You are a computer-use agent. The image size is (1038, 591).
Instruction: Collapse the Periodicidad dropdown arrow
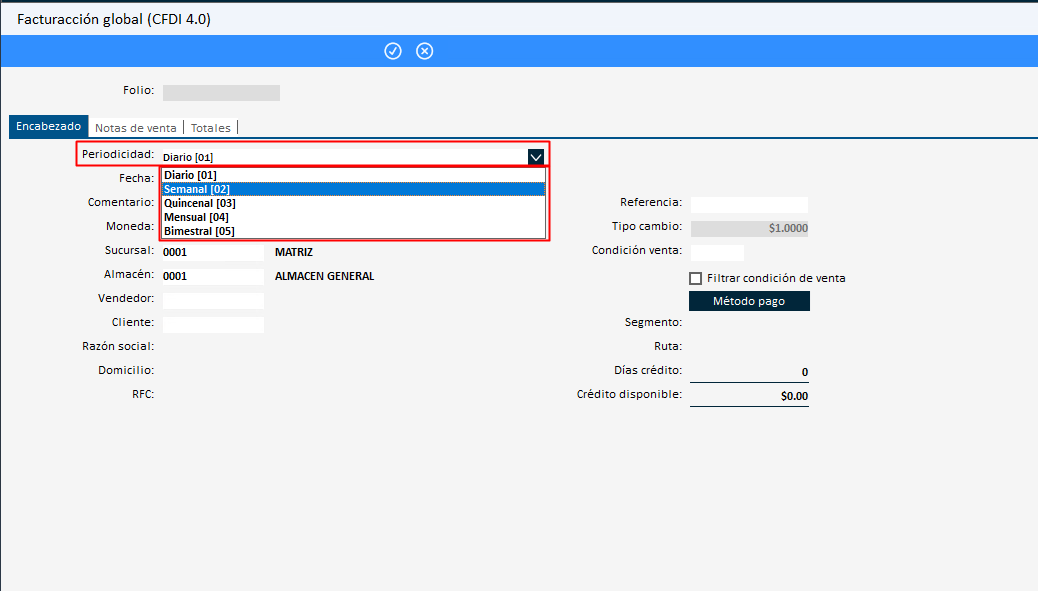click(x=536, y=156)
